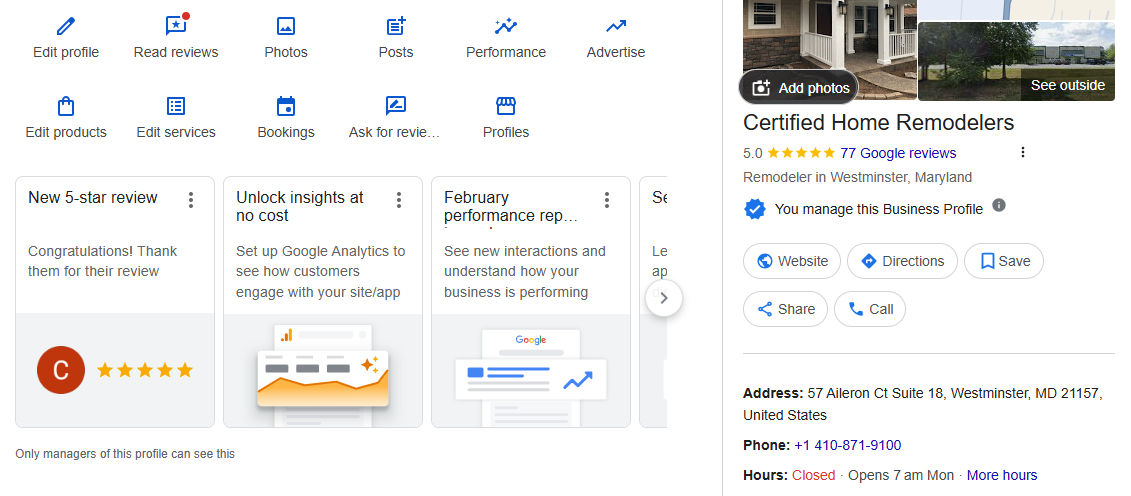This screenshot has height=496, width=1131.
Task: Open Edit profile pencil icon
Action: [x=66, y=27]
